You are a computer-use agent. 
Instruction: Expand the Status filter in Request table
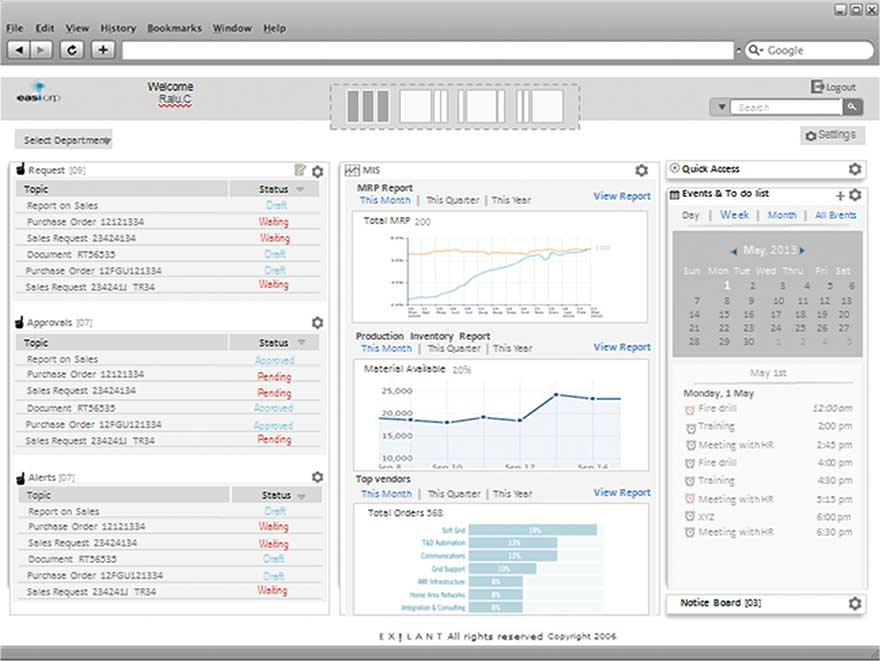tap(300, 189)
